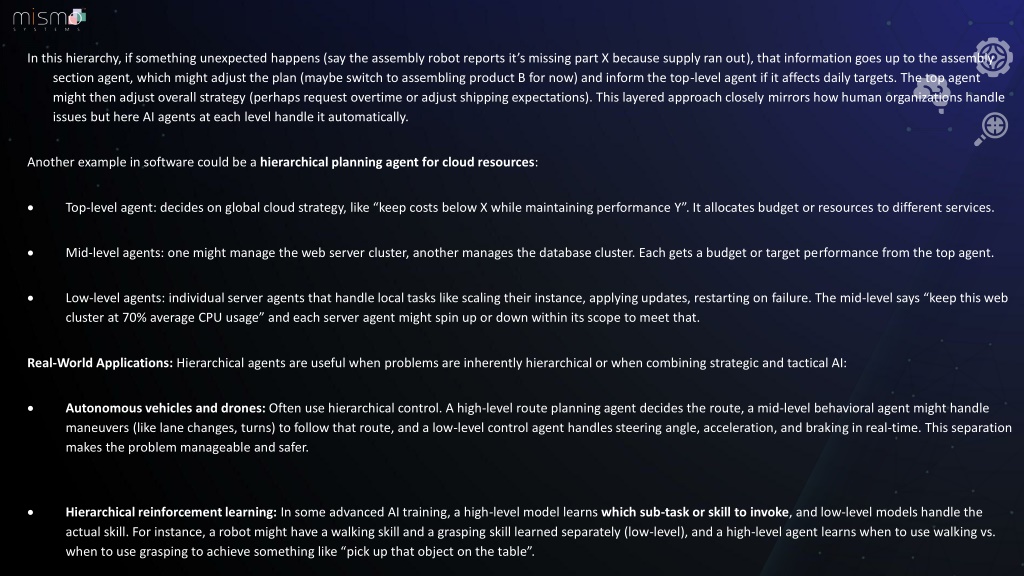Click the 'Autonomous vehicles and drones:' bold label
The width and height of the screenshot is (1024, 576).
[x=165, y=408]
